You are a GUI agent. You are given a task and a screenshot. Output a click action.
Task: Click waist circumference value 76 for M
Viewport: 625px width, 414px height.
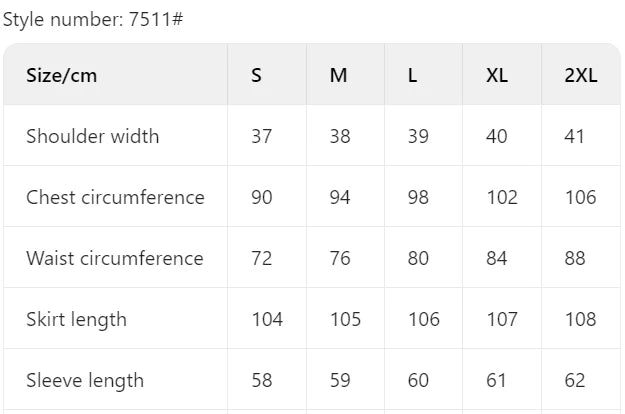tap(340, 258)
